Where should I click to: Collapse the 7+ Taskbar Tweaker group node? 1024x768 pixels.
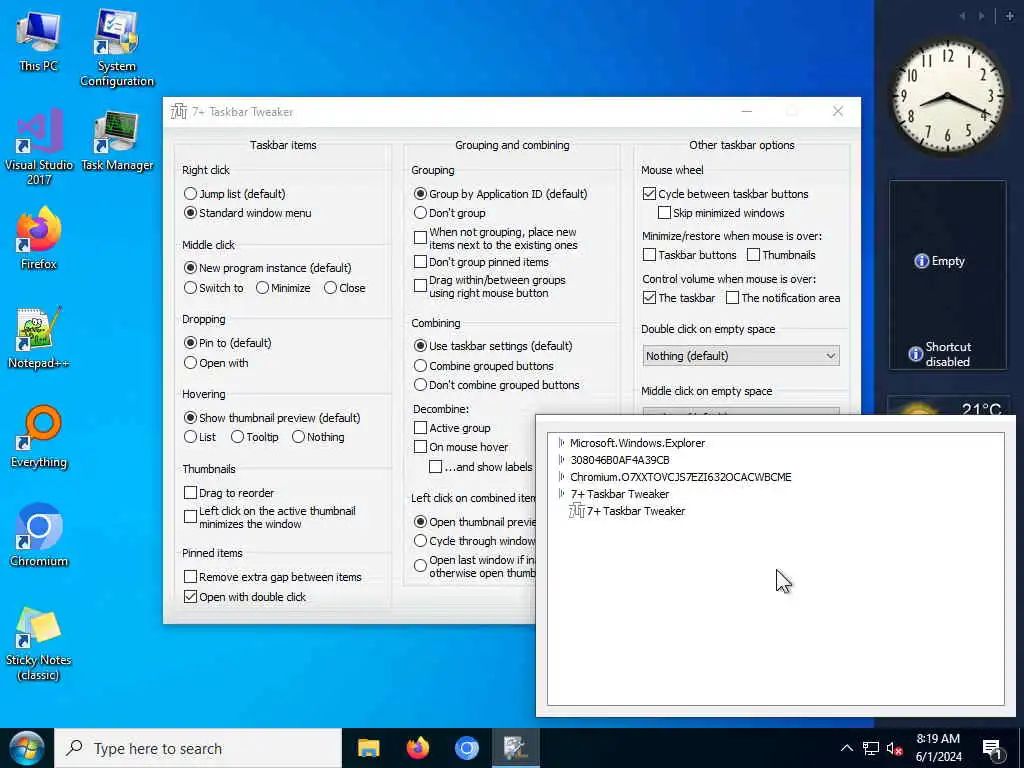(561, 494)
